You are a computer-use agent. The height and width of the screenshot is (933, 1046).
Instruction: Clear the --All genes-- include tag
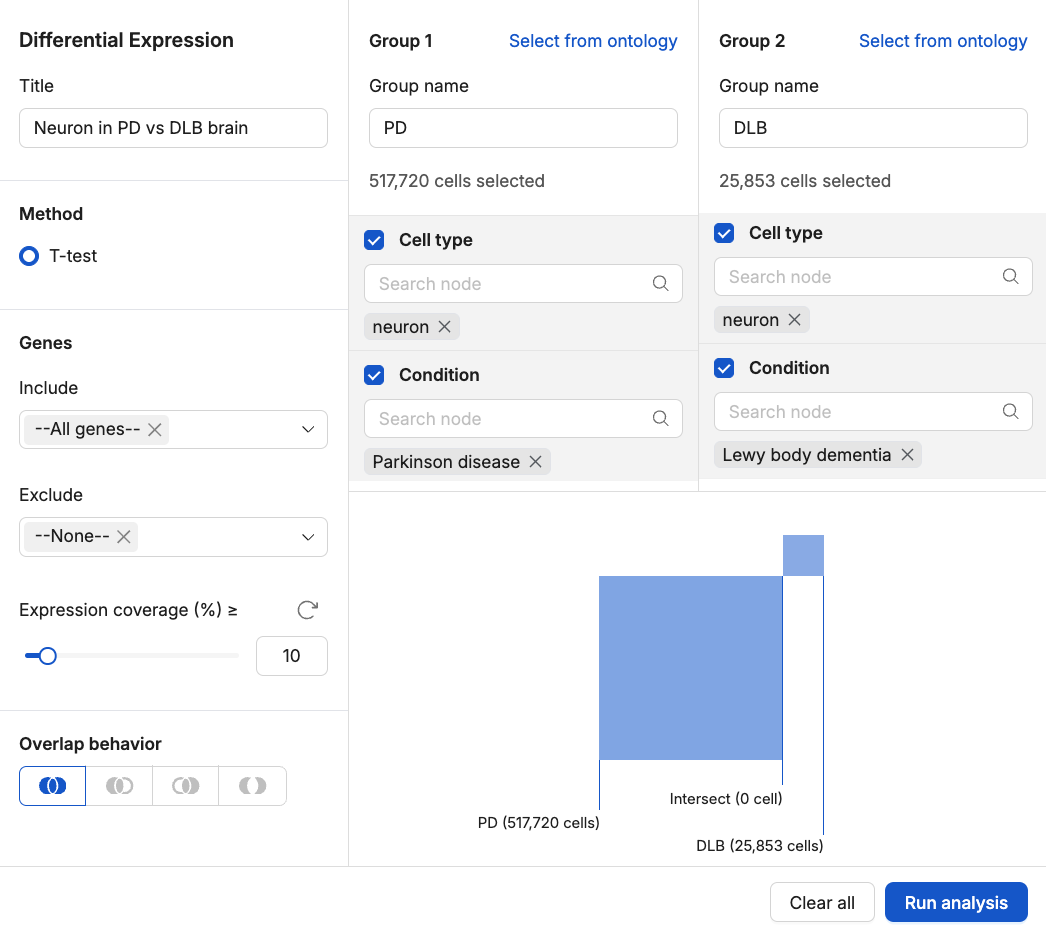pyautogui.click(x=155, y=429)
